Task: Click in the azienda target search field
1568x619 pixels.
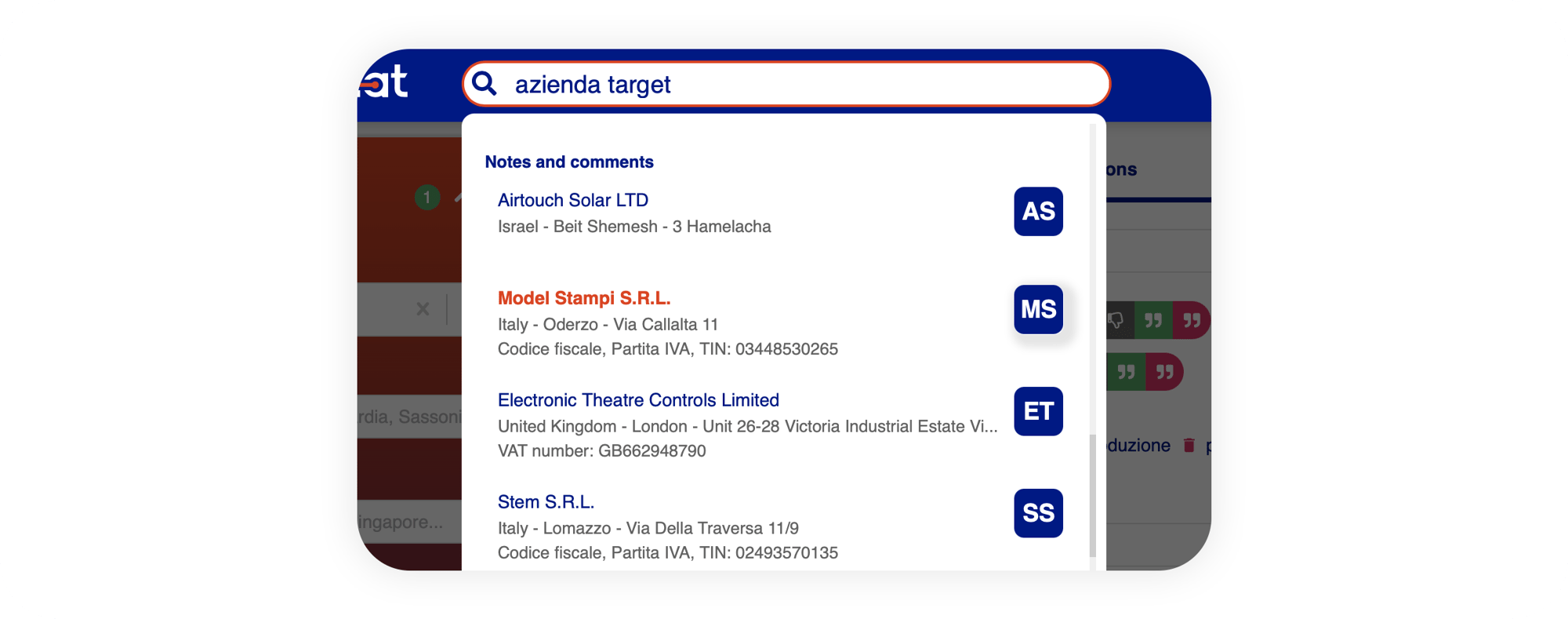Action: pyautogui.click(x=786, y=84)
